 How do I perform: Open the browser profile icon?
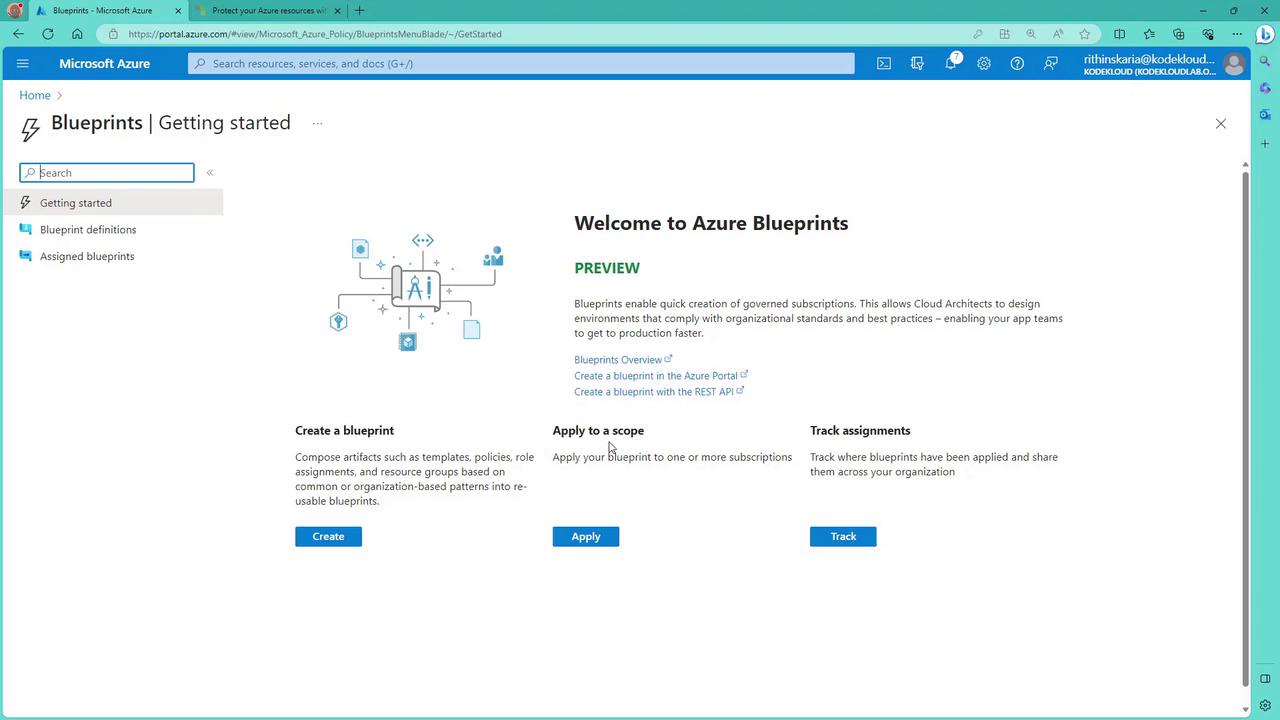tap(14, 10)
